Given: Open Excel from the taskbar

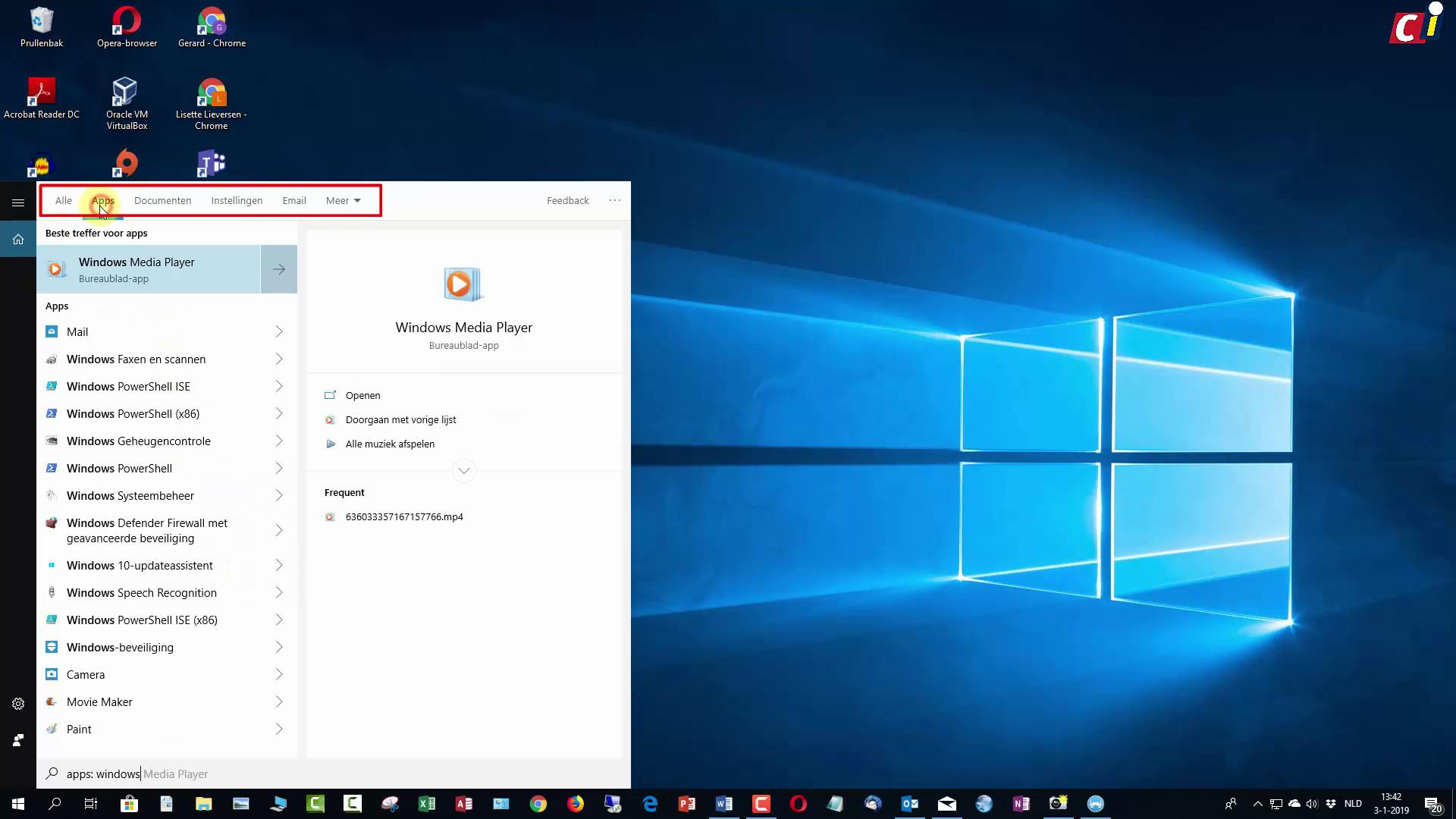Looking at the screenshot, I should pos(427,804).
